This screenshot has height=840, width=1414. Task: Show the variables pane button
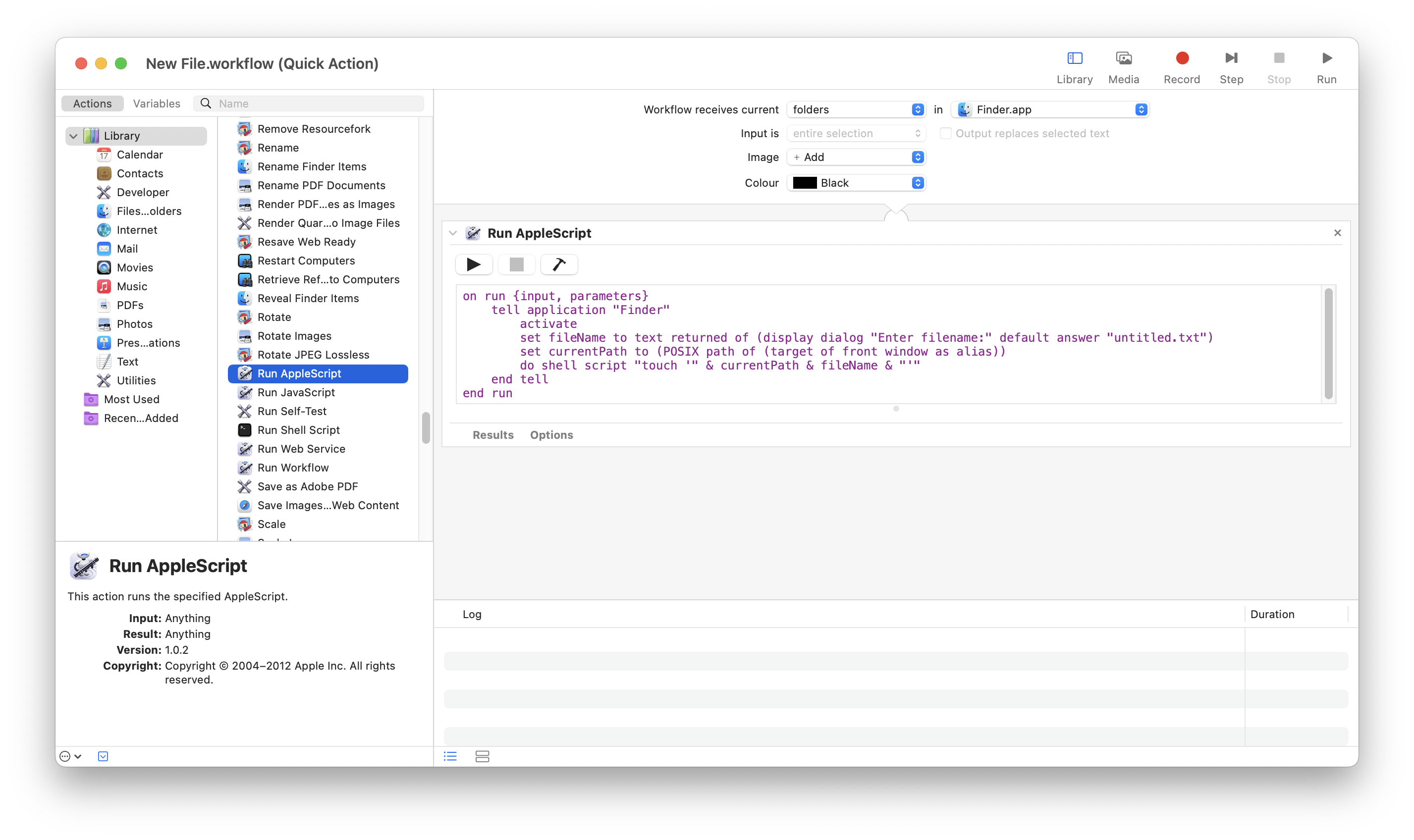[482, 756]
